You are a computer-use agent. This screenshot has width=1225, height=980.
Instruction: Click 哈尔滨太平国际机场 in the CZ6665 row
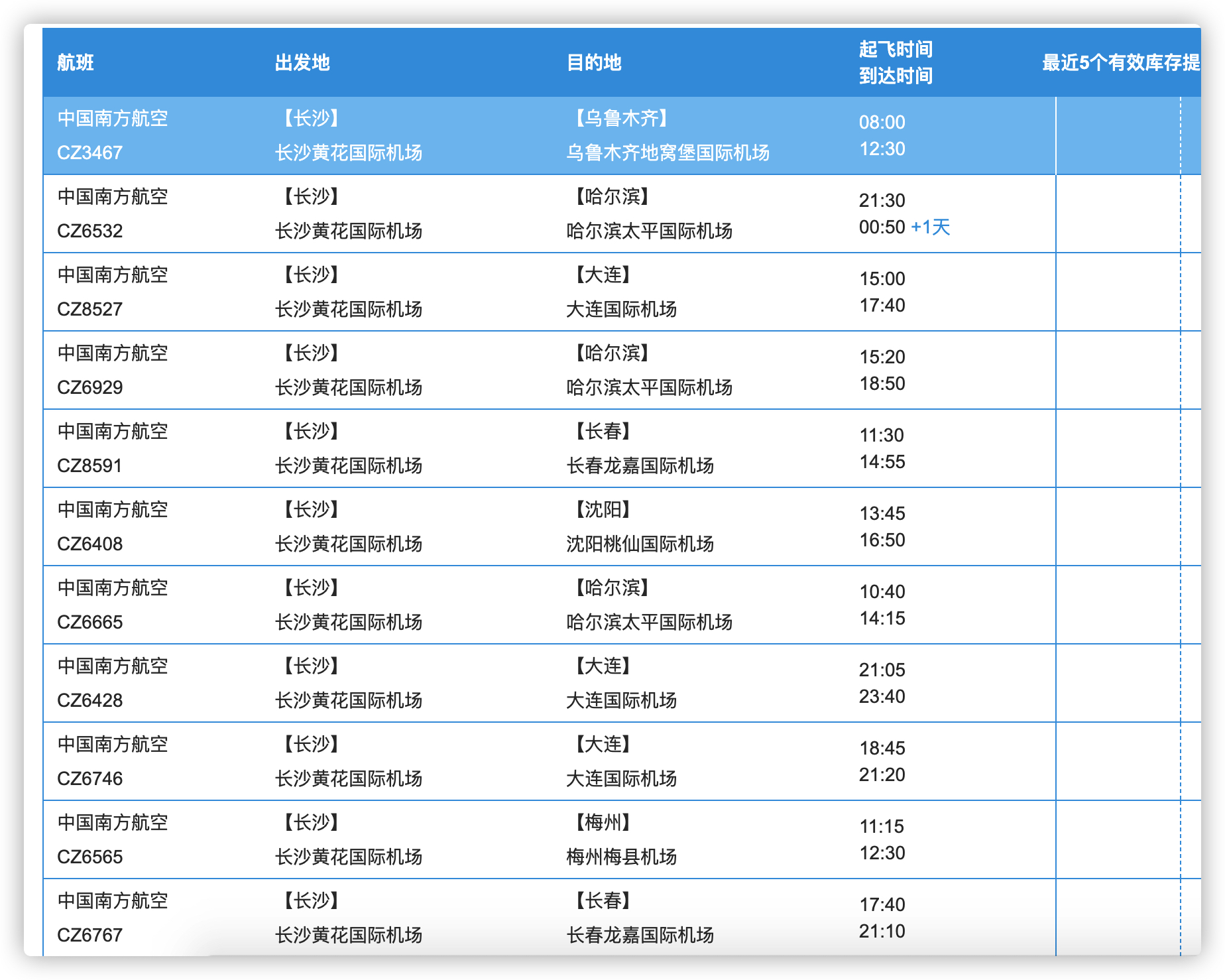point(649,622)
